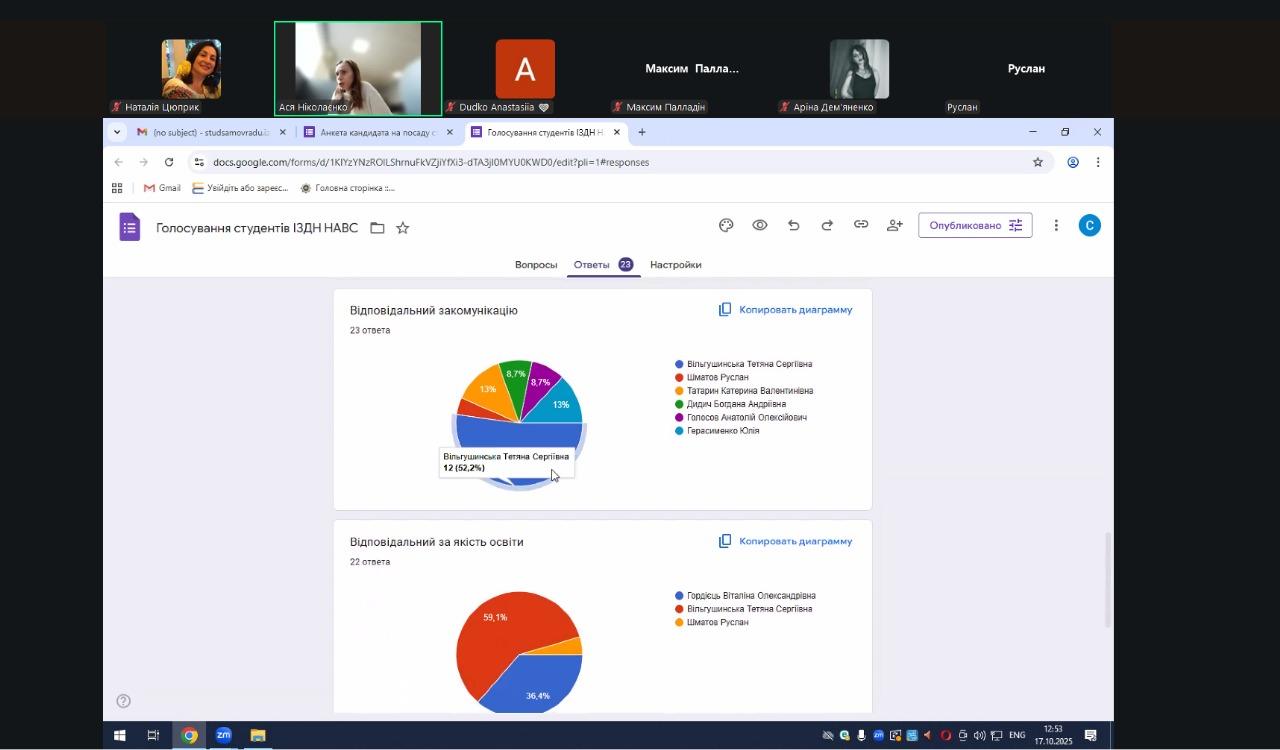Move form using the folder icon
The image size is (1280, 750).
[377, 228]
